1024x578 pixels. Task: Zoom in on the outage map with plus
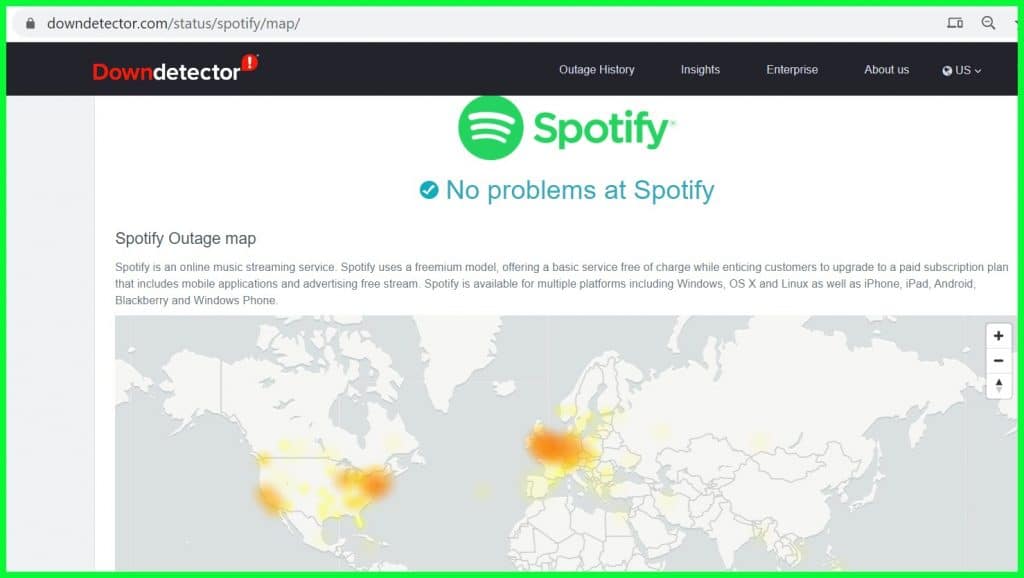tap(998, 337)
